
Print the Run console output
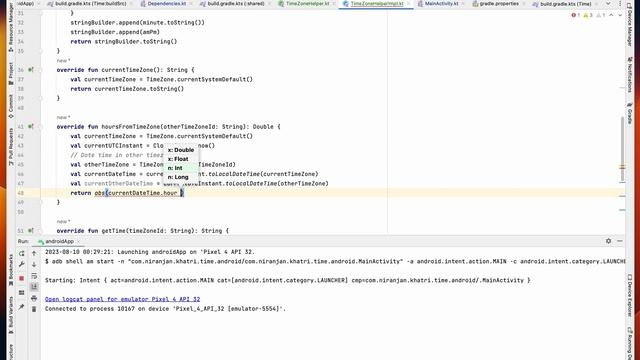pyautogui.click(x=34, y=298)
